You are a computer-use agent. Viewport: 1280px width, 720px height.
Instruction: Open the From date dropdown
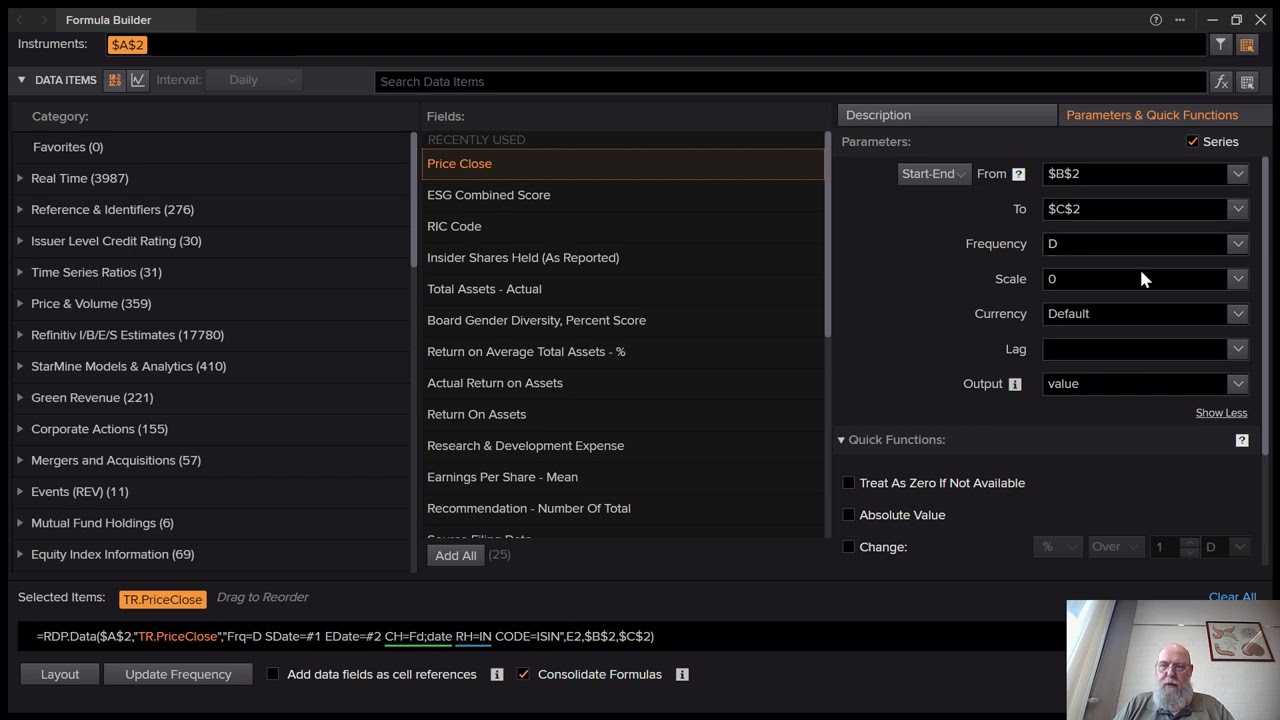pos(1238,174)
